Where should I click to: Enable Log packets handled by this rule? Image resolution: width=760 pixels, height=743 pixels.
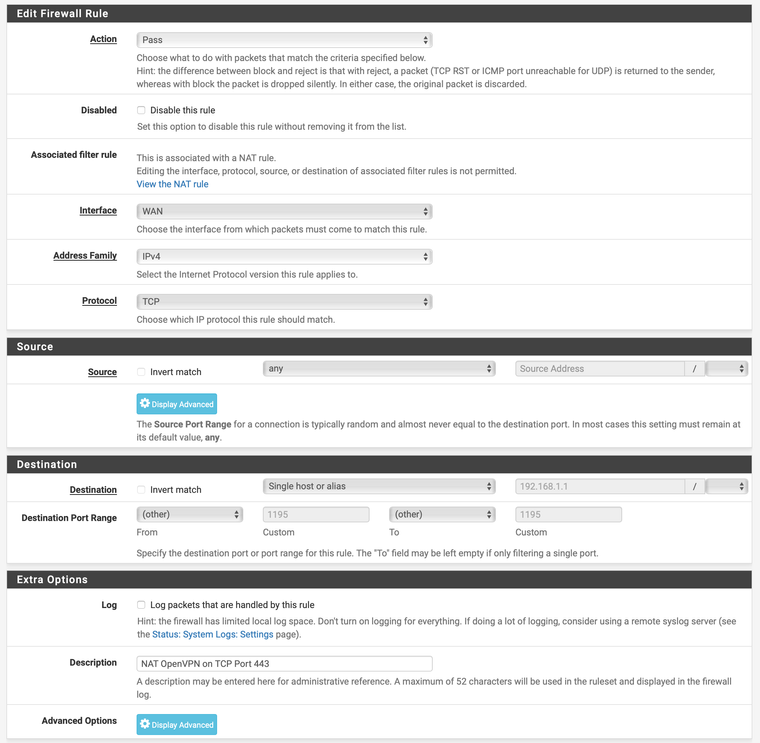click(141, 604)
